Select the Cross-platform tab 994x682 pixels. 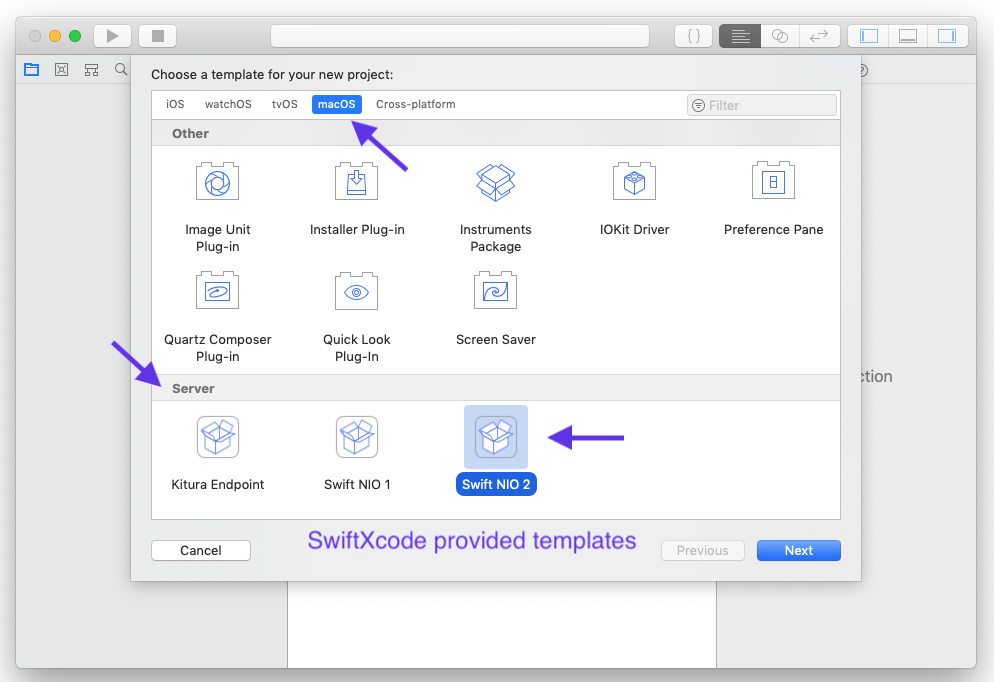[x=415, y=104]
